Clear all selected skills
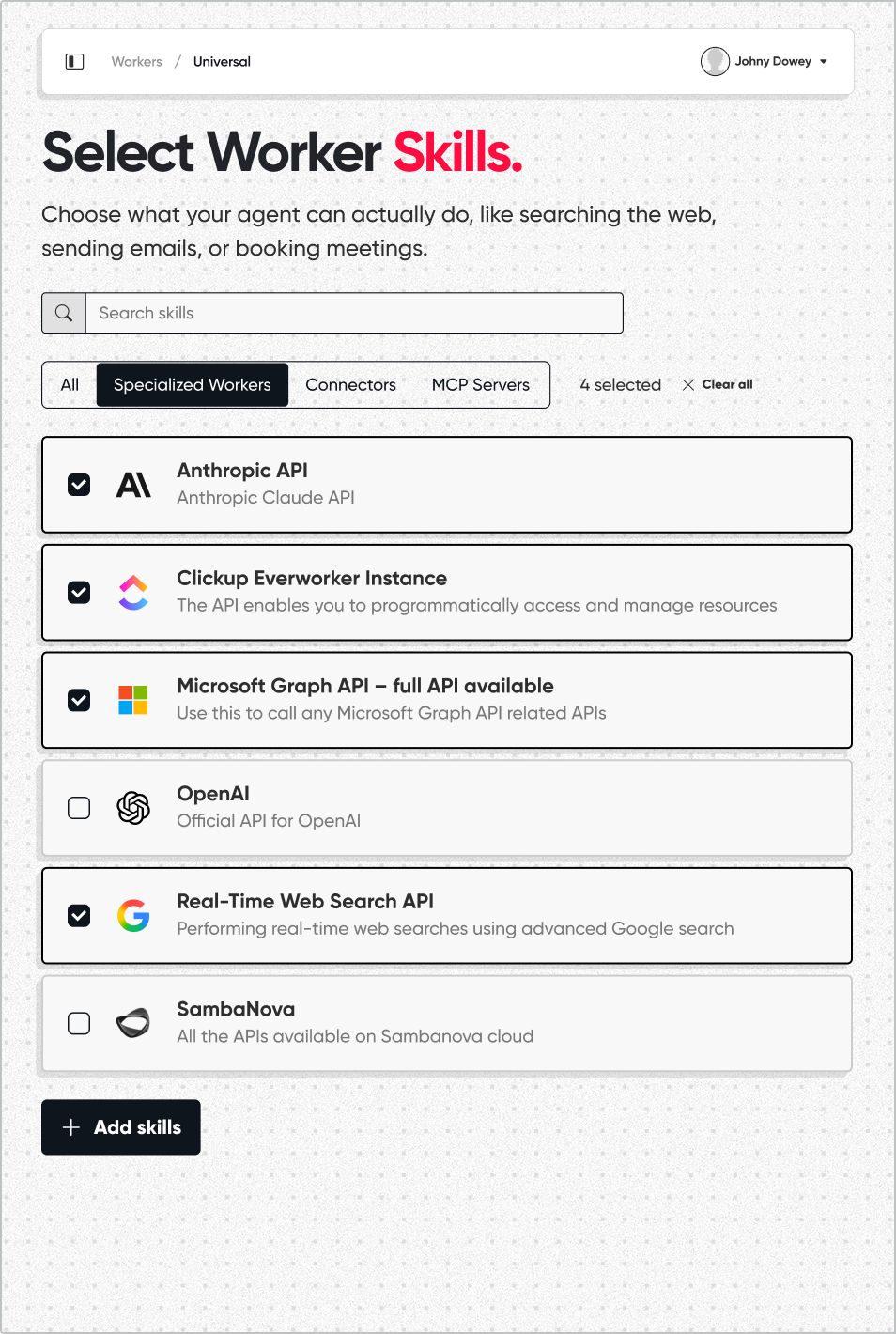 click(x=718, y=385)
